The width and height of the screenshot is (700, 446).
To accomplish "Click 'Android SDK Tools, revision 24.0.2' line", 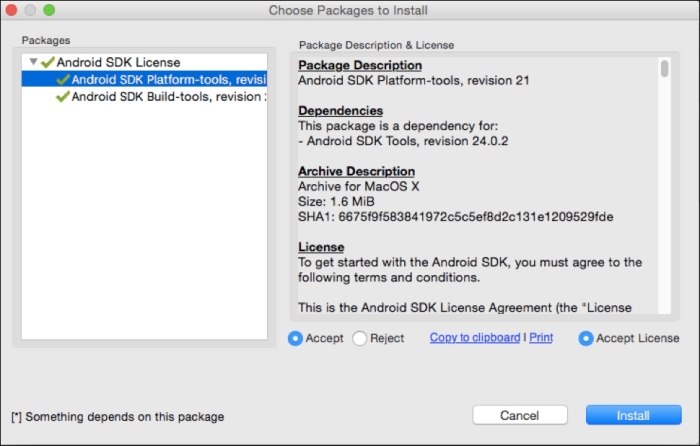I will 404,141.
